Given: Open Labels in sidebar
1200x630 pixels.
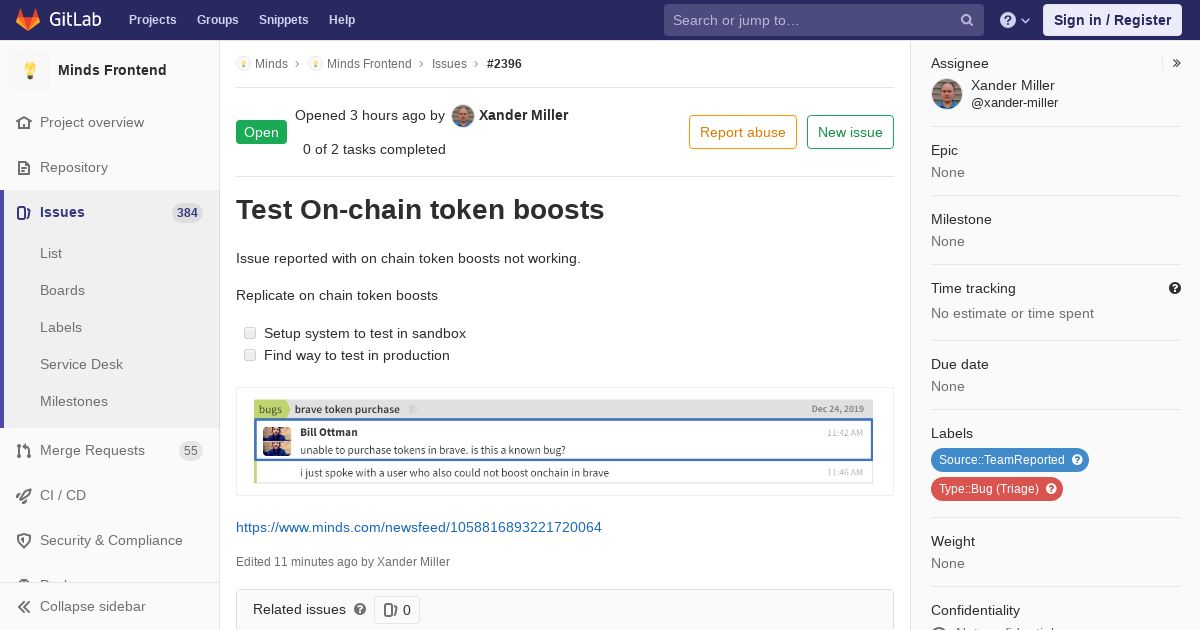Looking at the screenshot, I should (x=61, y=328).
